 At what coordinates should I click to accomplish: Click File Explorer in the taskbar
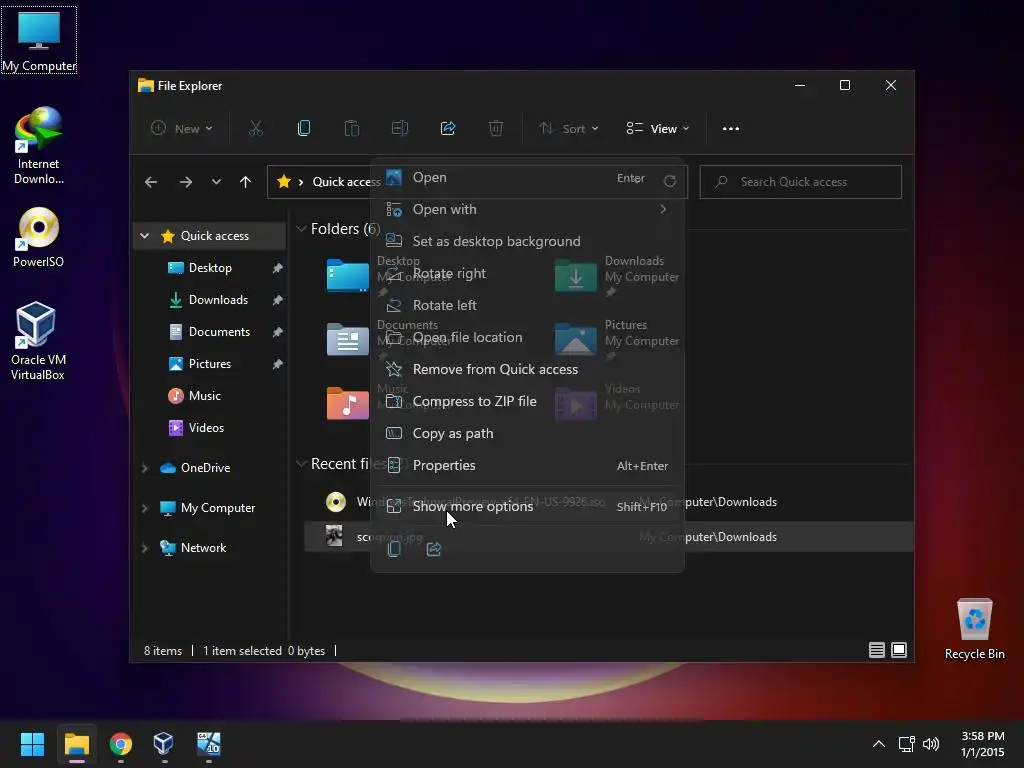[x=76, y=744]
